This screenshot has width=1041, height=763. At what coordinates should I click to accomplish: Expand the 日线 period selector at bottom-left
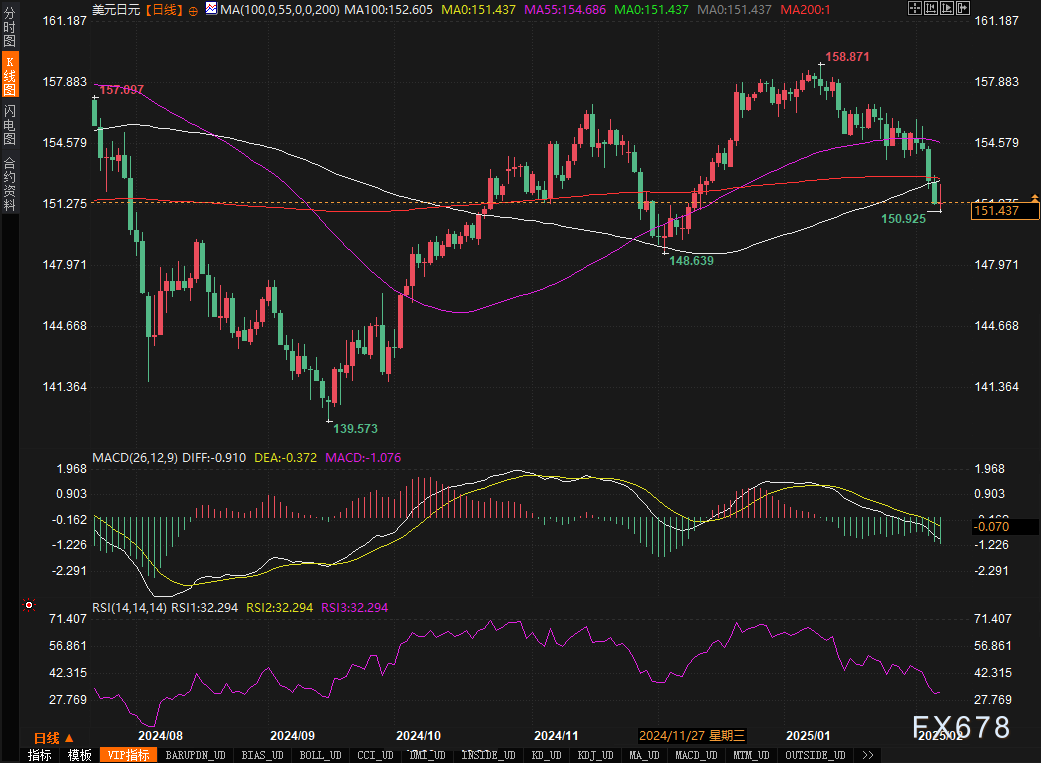coord(47,738)
